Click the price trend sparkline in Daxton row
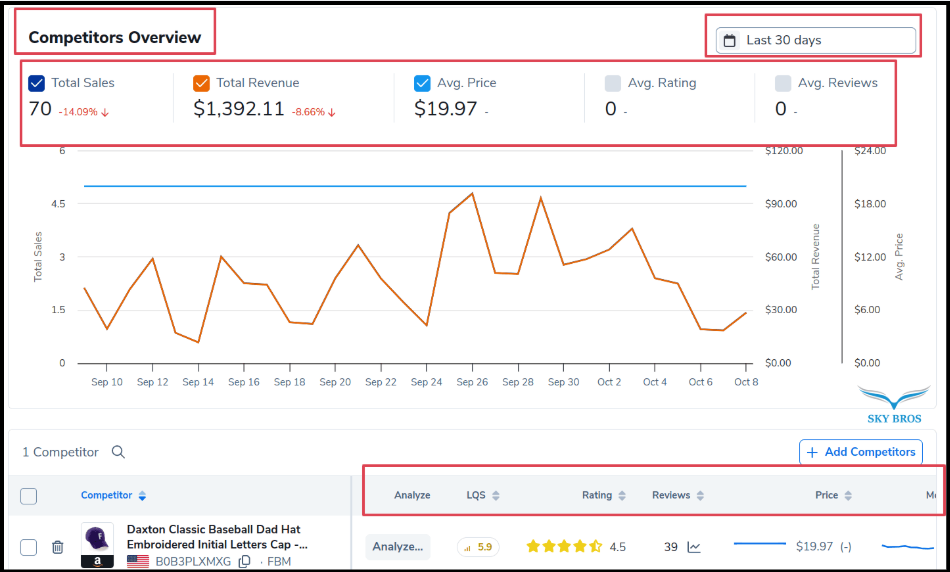This screenshot has width=950, height=572. click(760, 544)
